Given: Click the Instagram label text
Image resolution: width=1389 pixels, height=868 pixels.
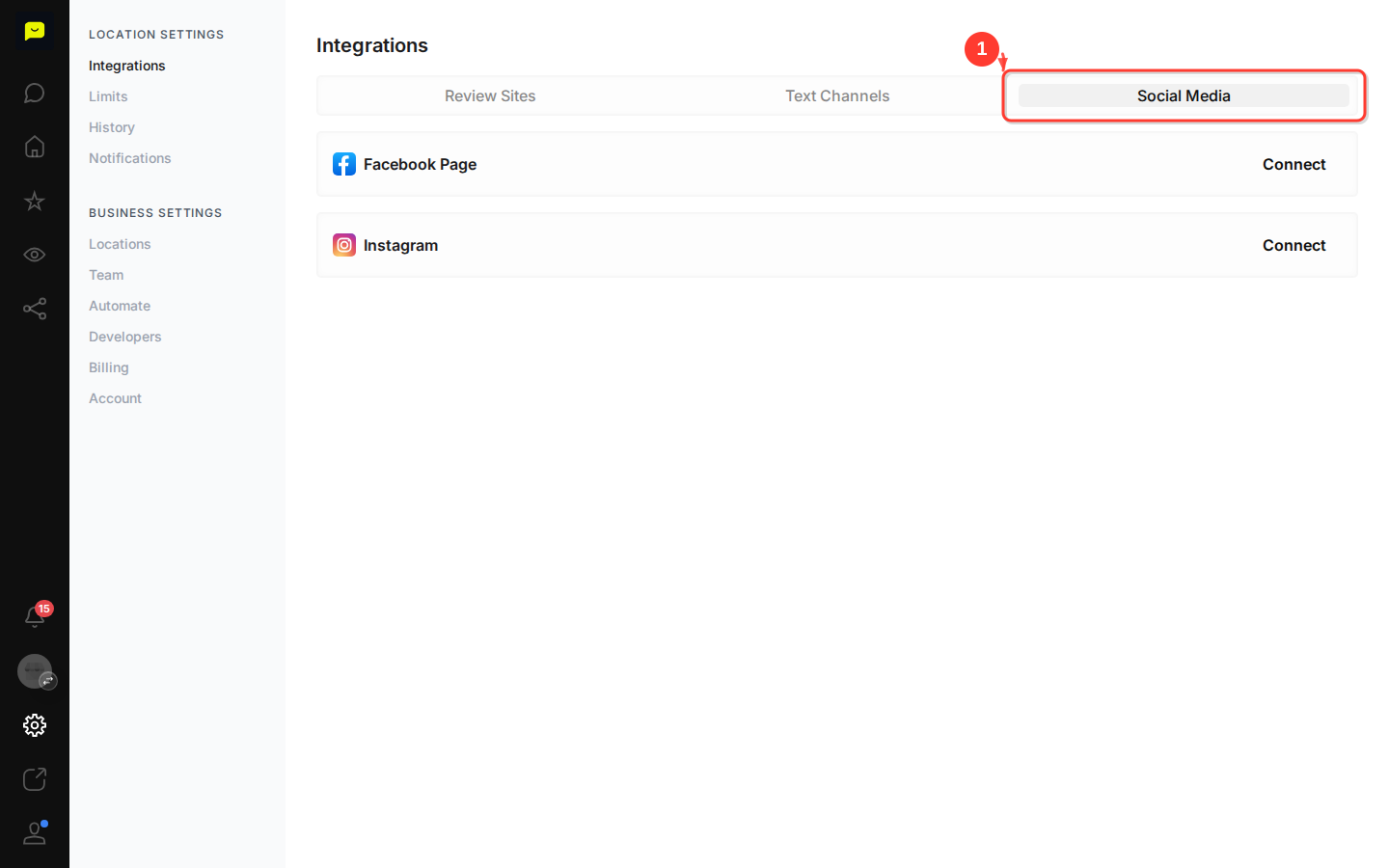Looking at the screenshot, I should tap(400, 245).
